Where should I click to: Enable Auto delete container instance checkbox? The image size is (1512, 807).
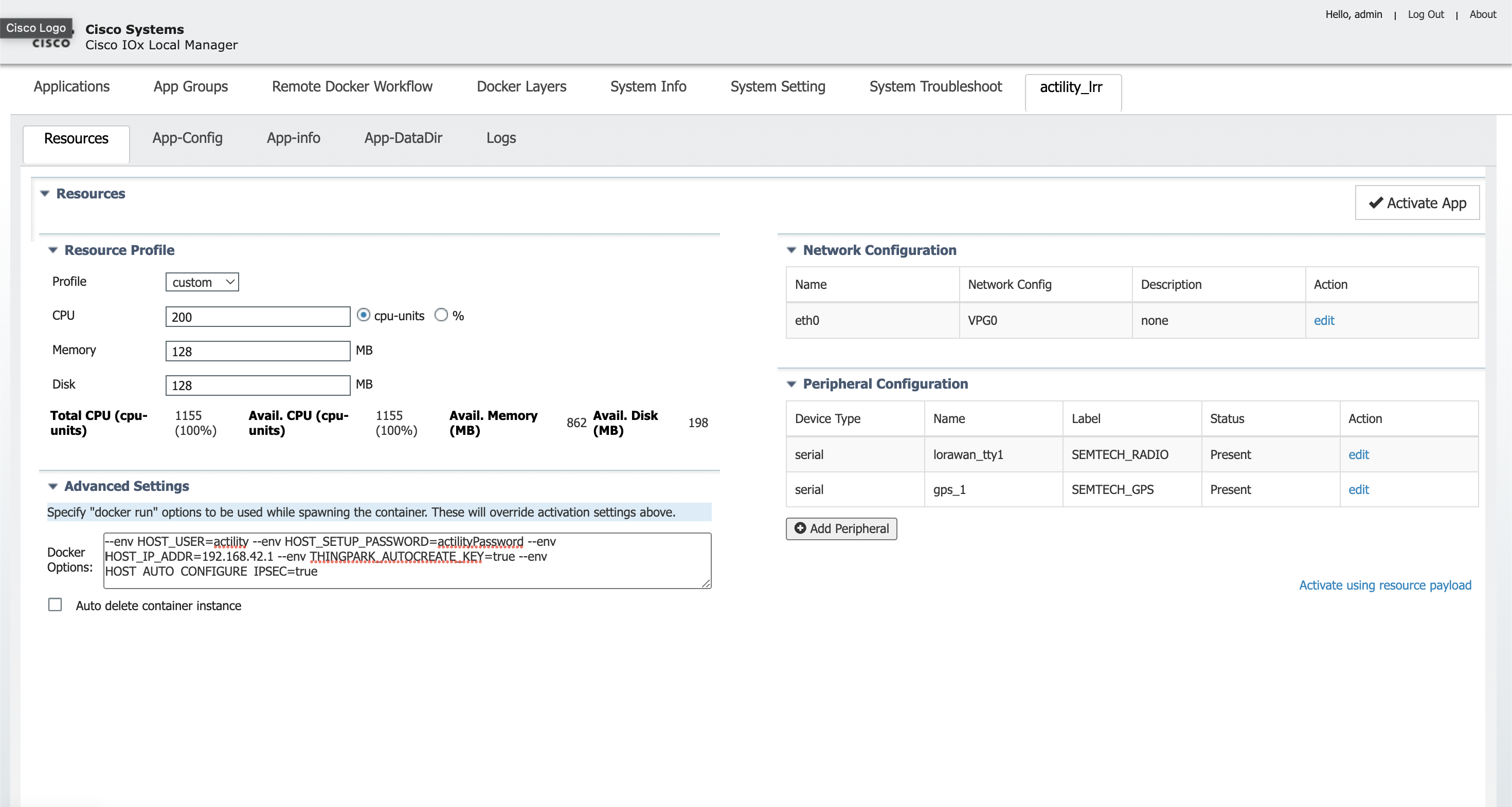55,604
